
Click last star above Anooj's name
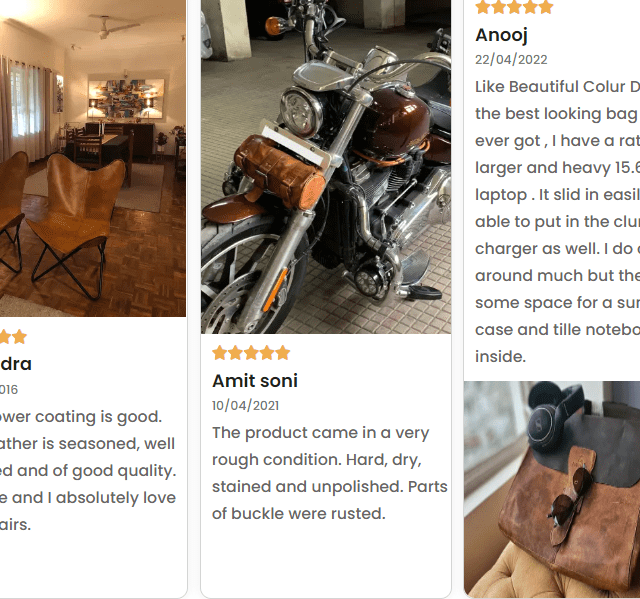tap(546, 7)
